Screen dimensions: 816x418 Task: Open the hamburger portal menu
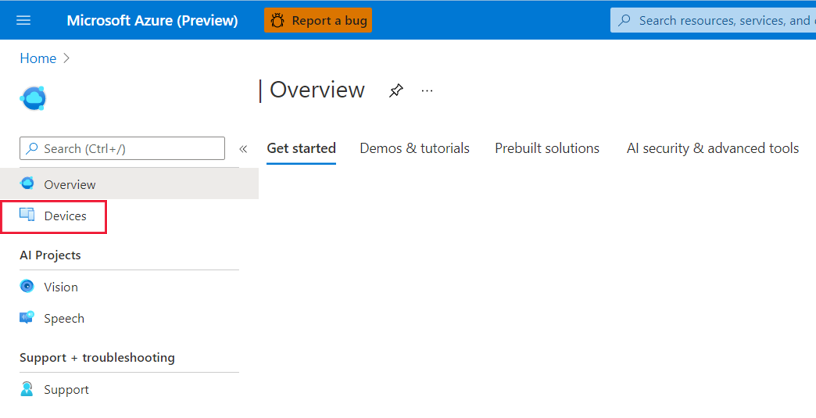pos(23,20)
